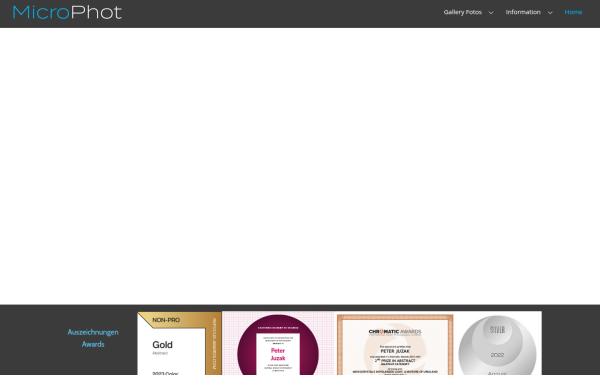Viewport: 600px width, 375px height.
Task: Open the Information menu
Action: pos(523,12)
